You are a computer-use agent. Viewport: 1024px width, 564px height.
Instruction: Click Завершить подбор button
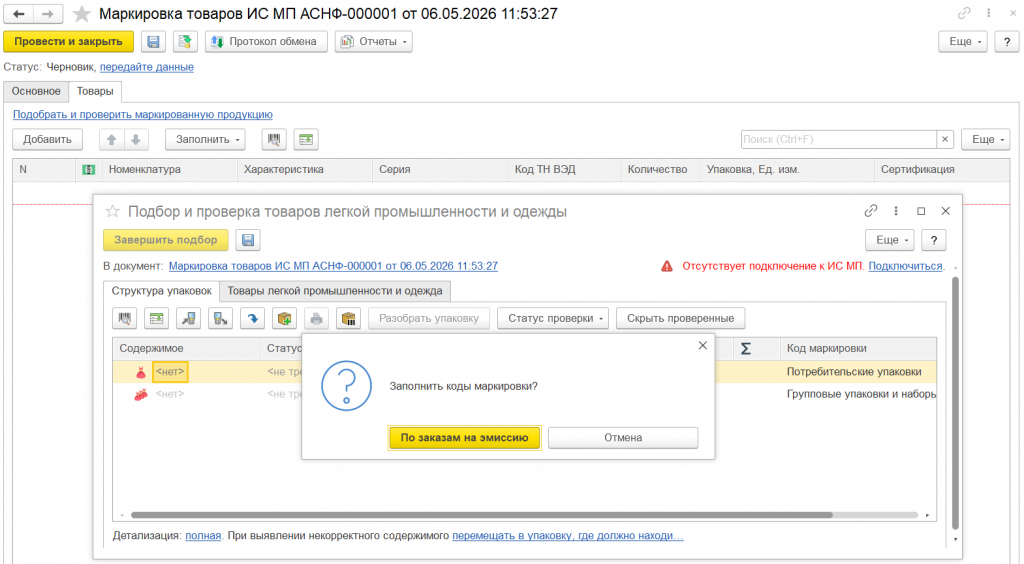[166, 240]
